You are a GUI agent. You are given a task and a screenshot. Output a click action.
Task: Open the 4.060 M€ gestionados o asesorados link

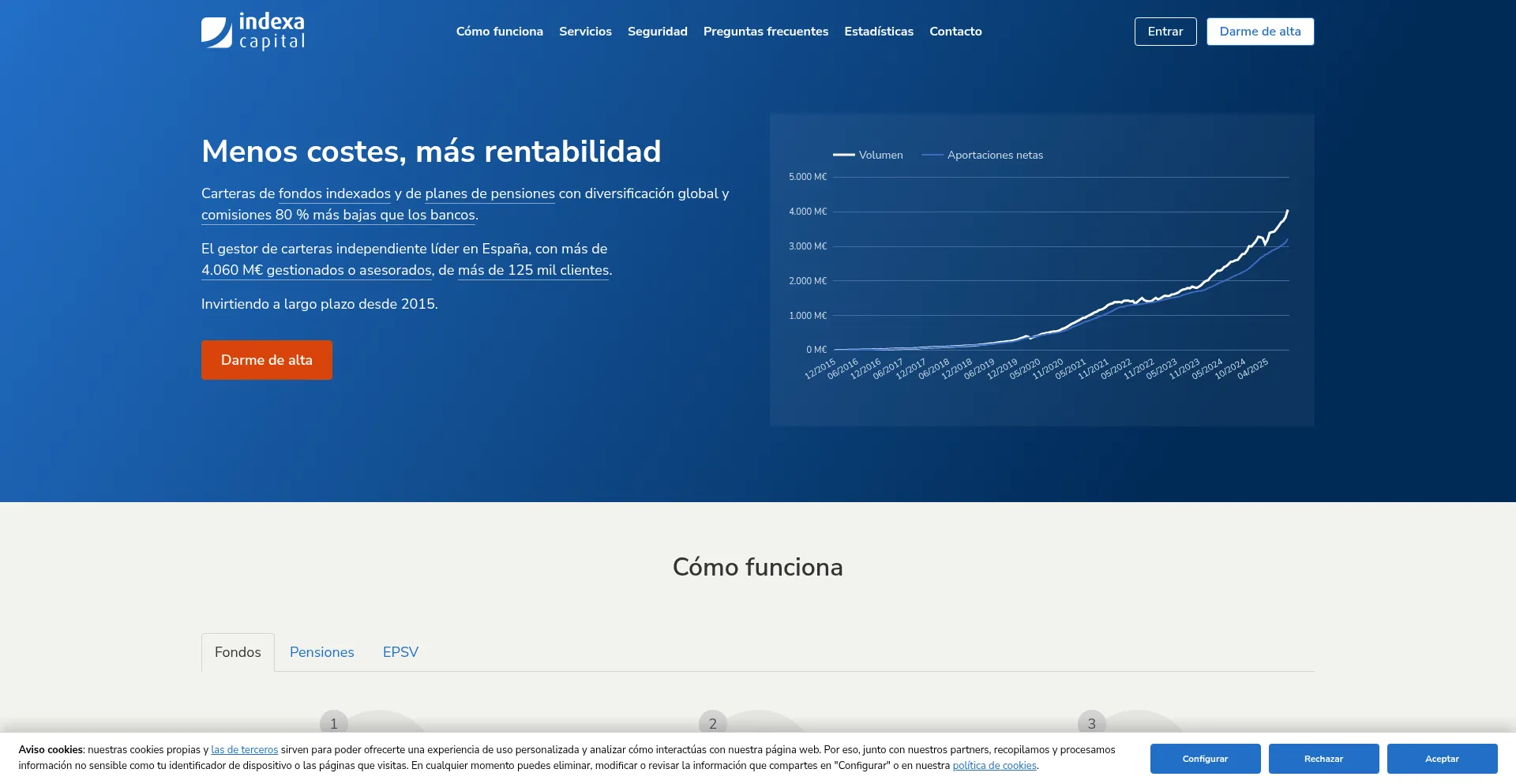tap(316, 270)
